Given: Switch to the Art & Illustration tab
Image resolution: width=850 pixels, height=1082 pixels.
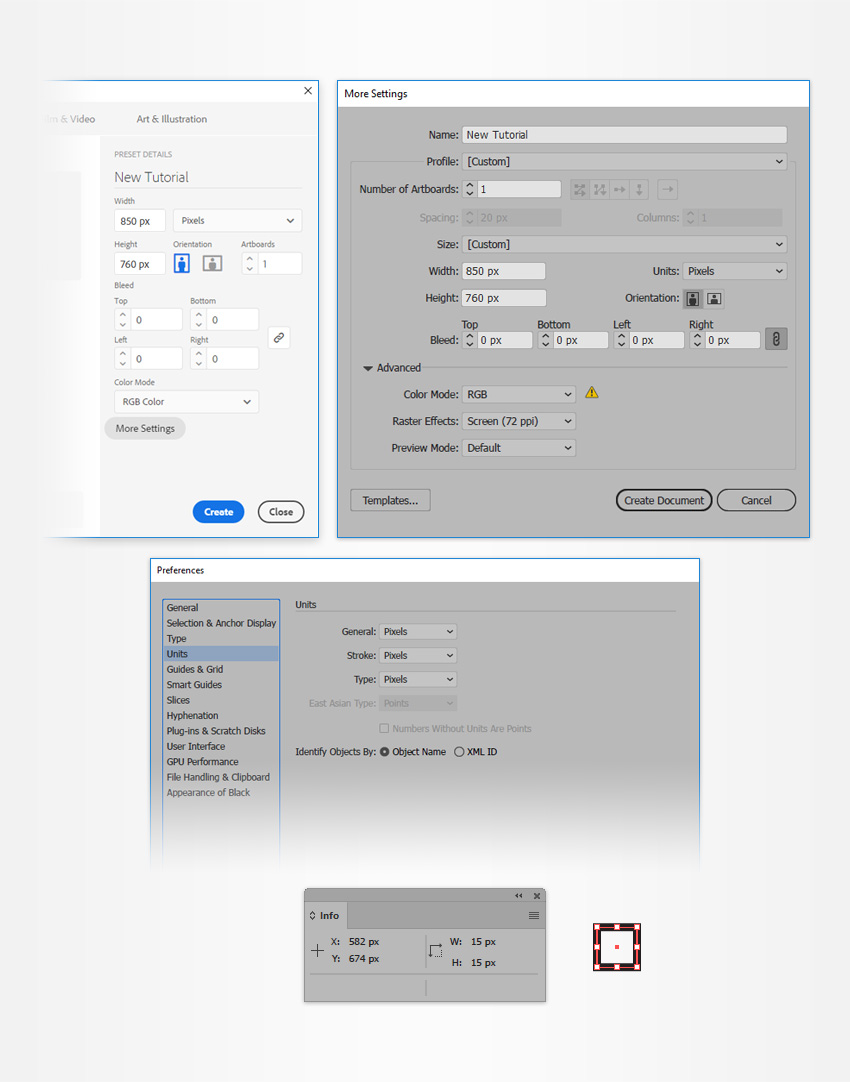Looking at the screenshot, I should click(172, 119).
